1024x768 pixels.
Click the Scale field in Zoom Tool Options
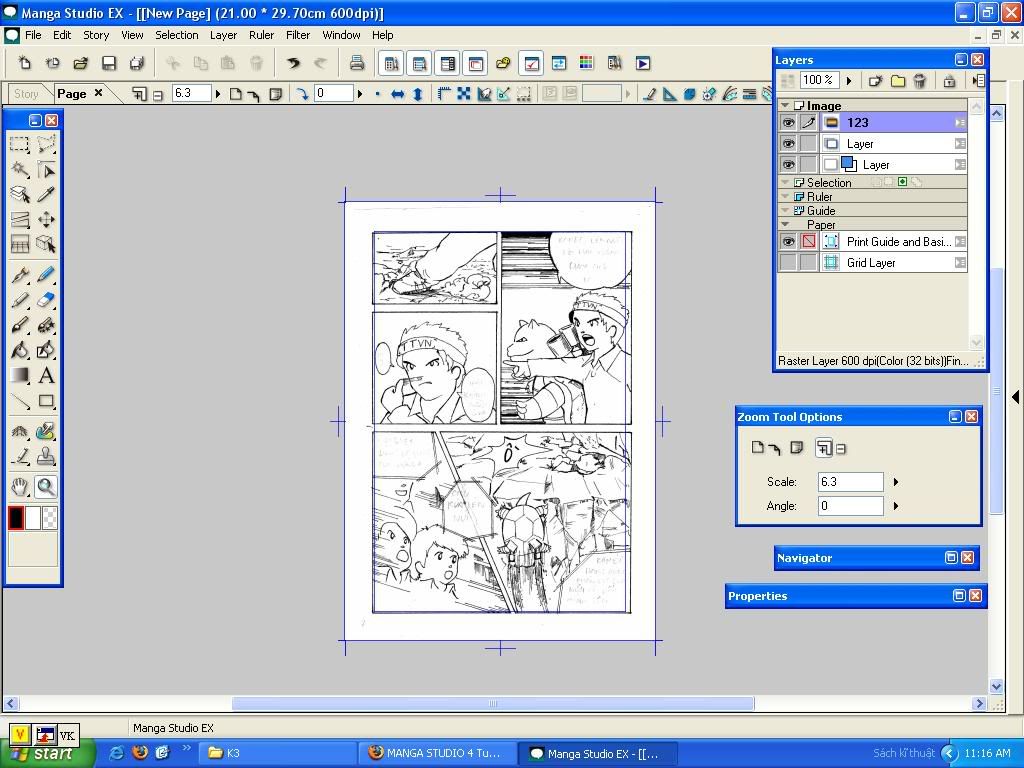point(850,482)
